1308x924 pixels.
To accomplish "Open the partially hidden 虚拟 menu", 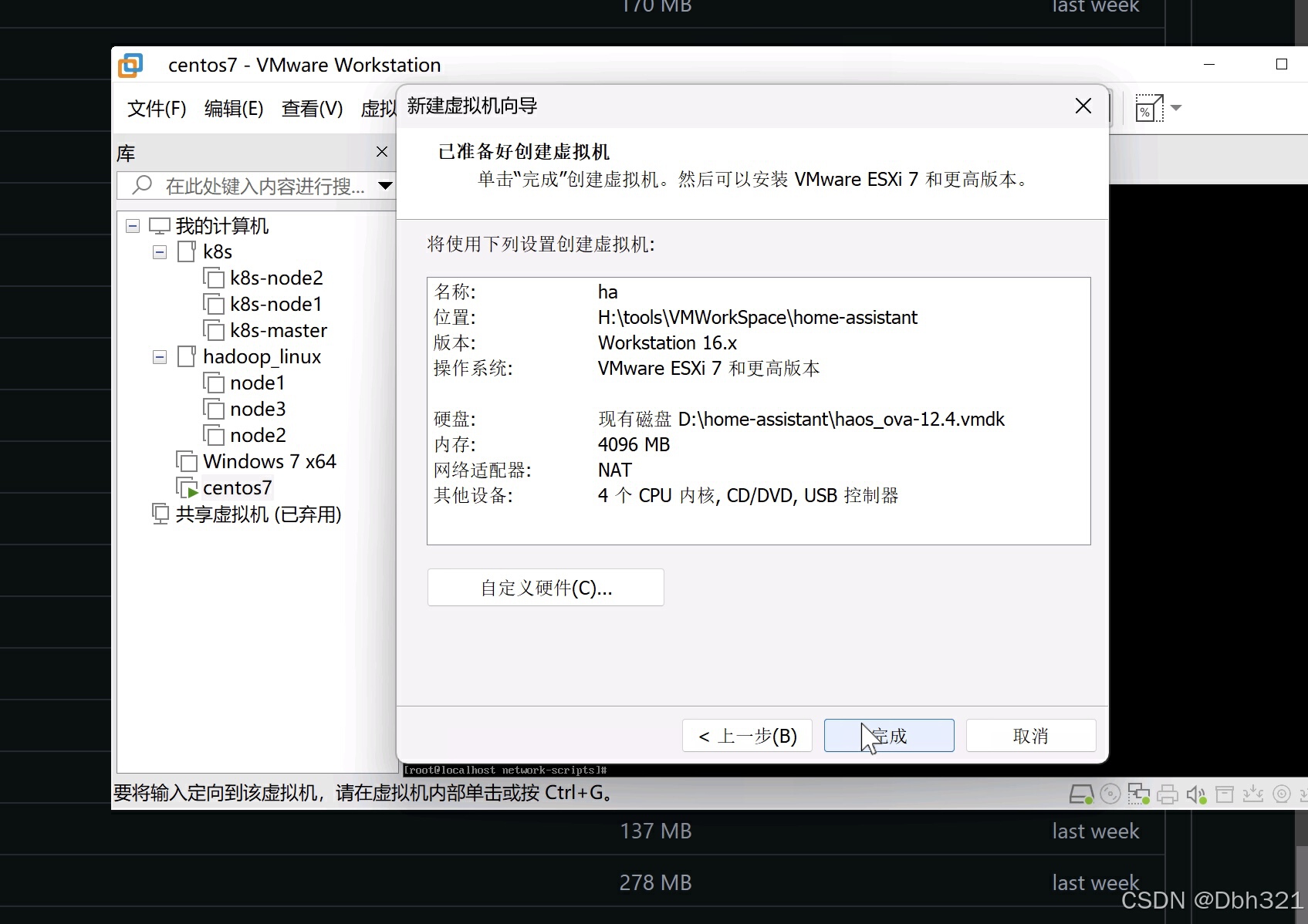I will pos(378,109).
